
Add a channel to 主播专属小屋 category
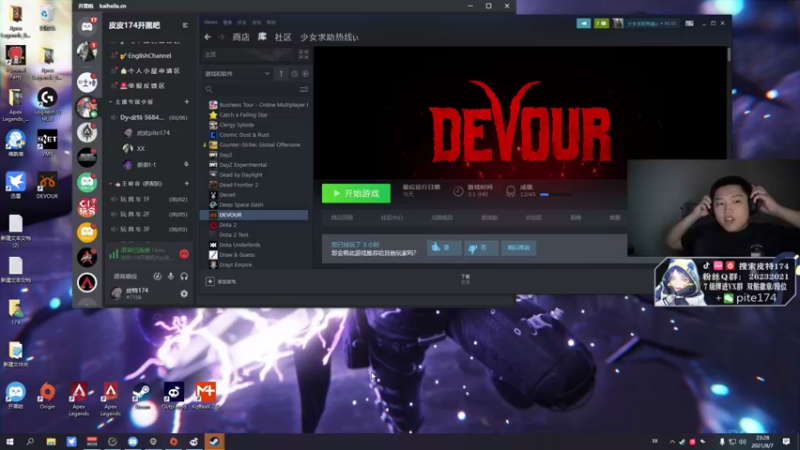[186, 102]
